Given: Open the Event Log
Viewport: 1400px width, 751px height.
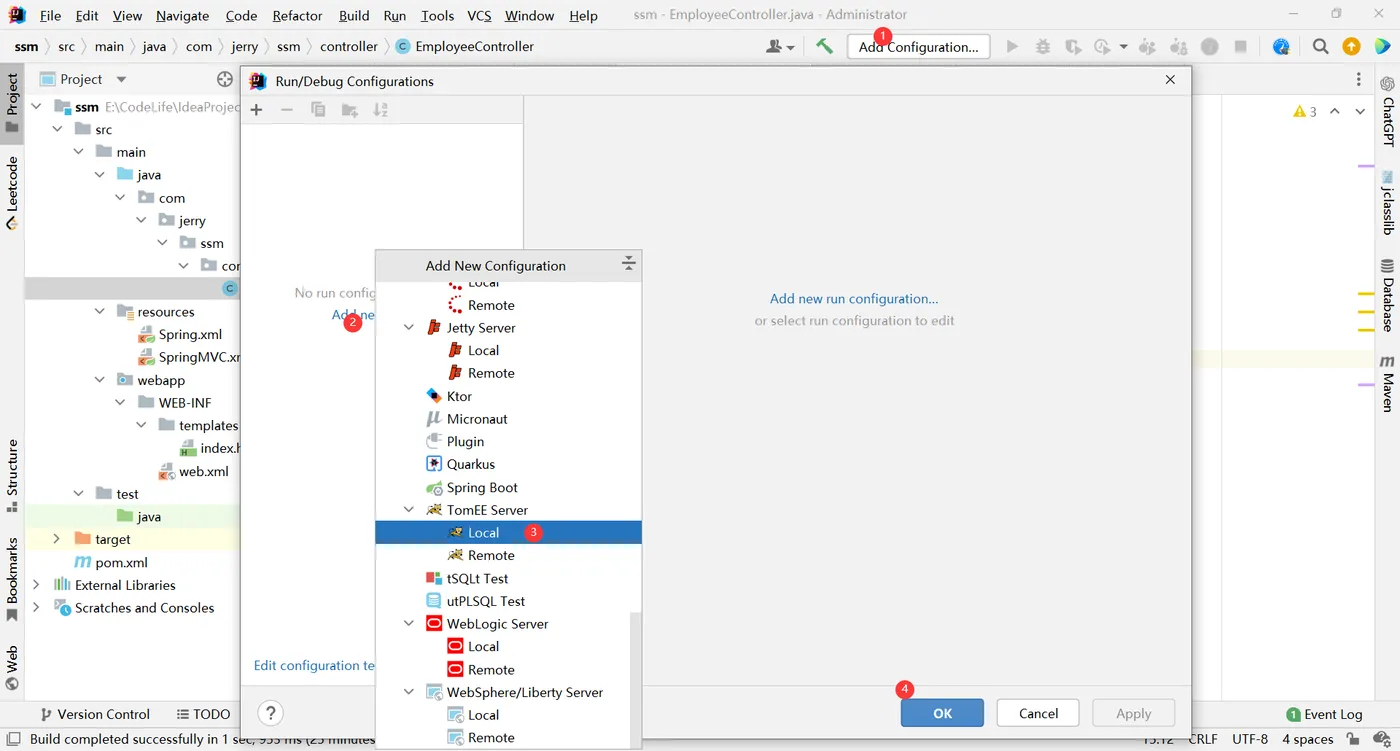Looking at the screenshot, I should 1324,714.
